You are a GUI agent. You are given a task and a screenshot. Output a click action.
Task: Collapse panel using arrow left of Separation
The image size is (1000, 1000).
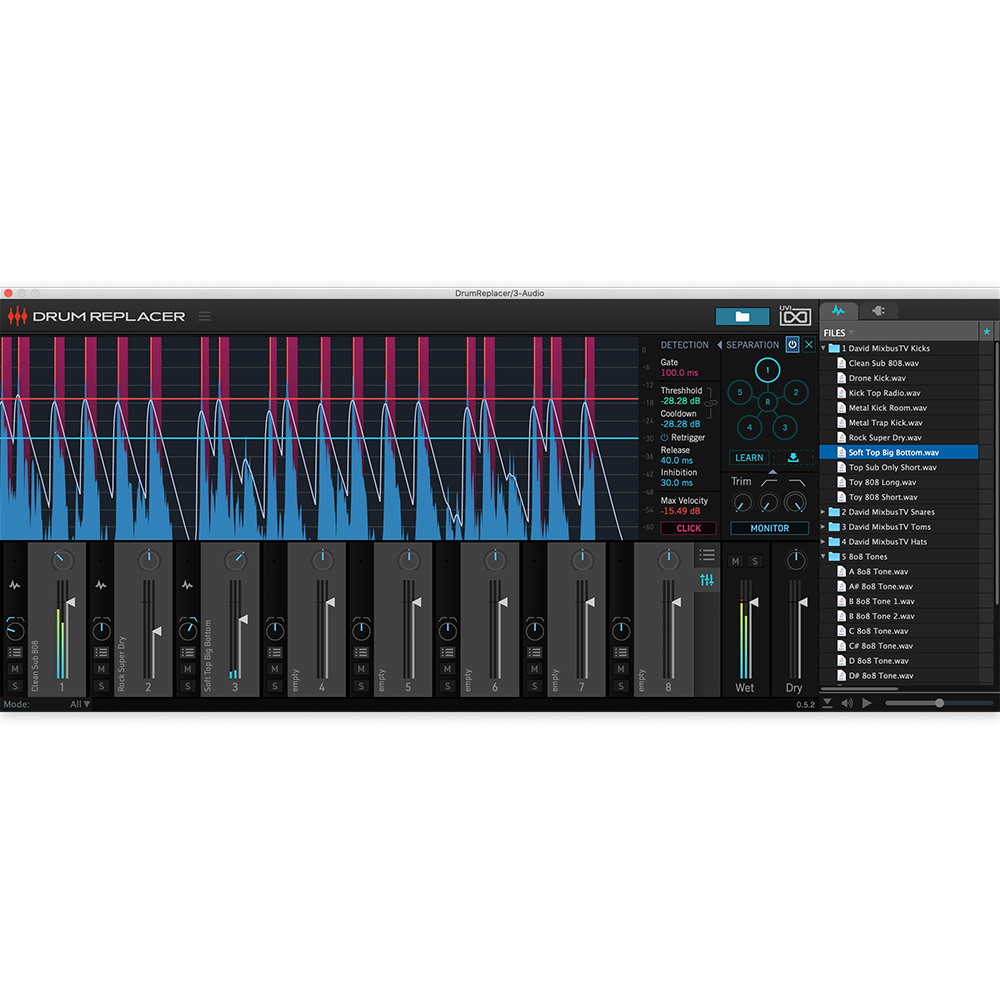pyautogui.click(x=719, y=344)
